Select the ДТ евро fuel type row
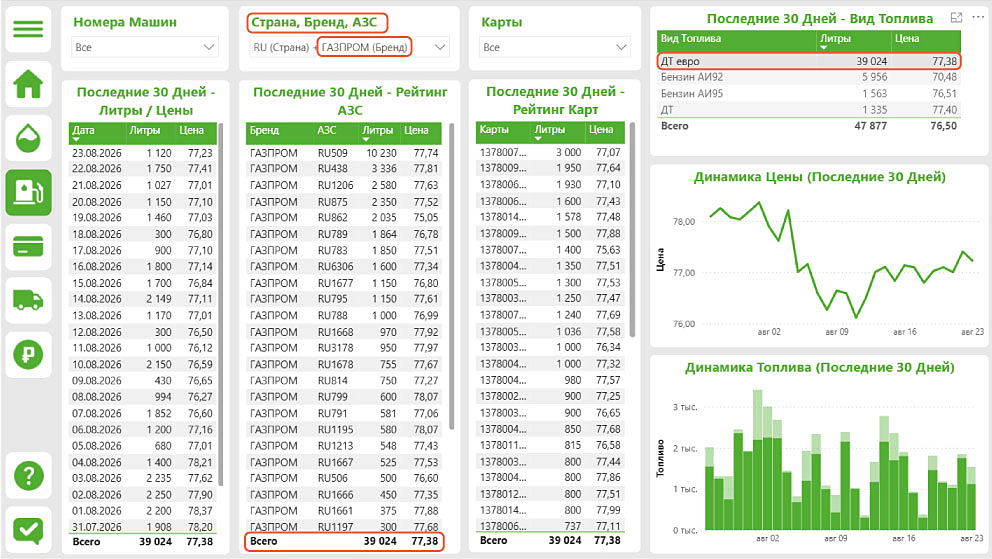 [809, 61]
